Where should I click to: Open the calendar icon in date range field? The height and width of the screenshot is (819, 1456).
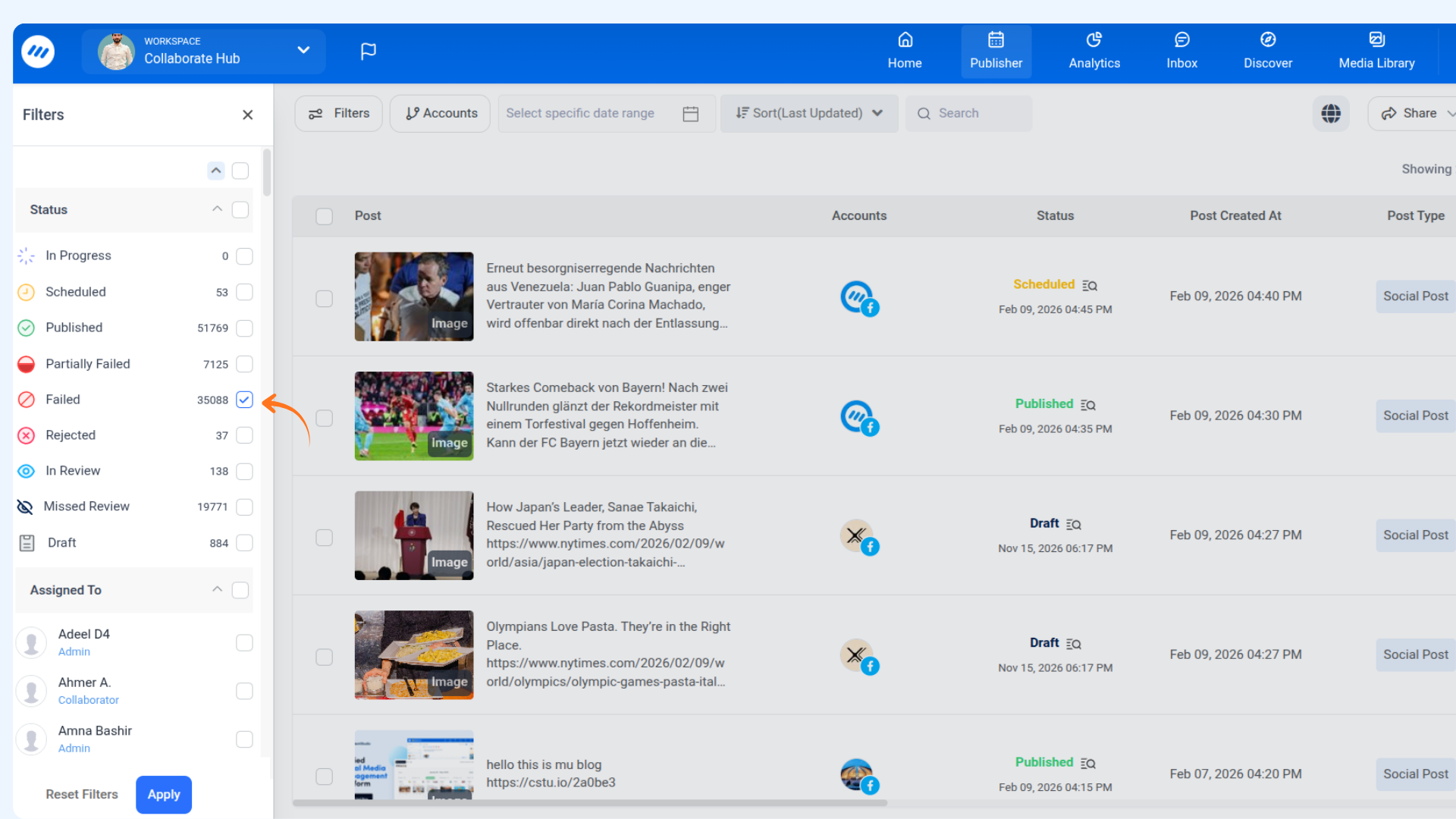[690, 114]
